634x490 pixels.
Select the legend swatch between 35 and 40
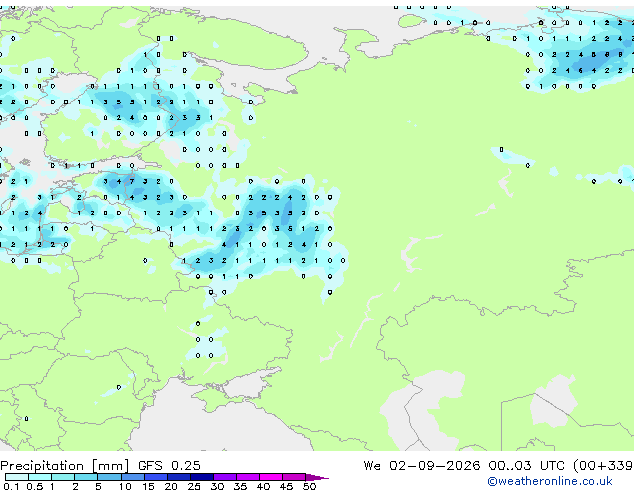(248, 477)
